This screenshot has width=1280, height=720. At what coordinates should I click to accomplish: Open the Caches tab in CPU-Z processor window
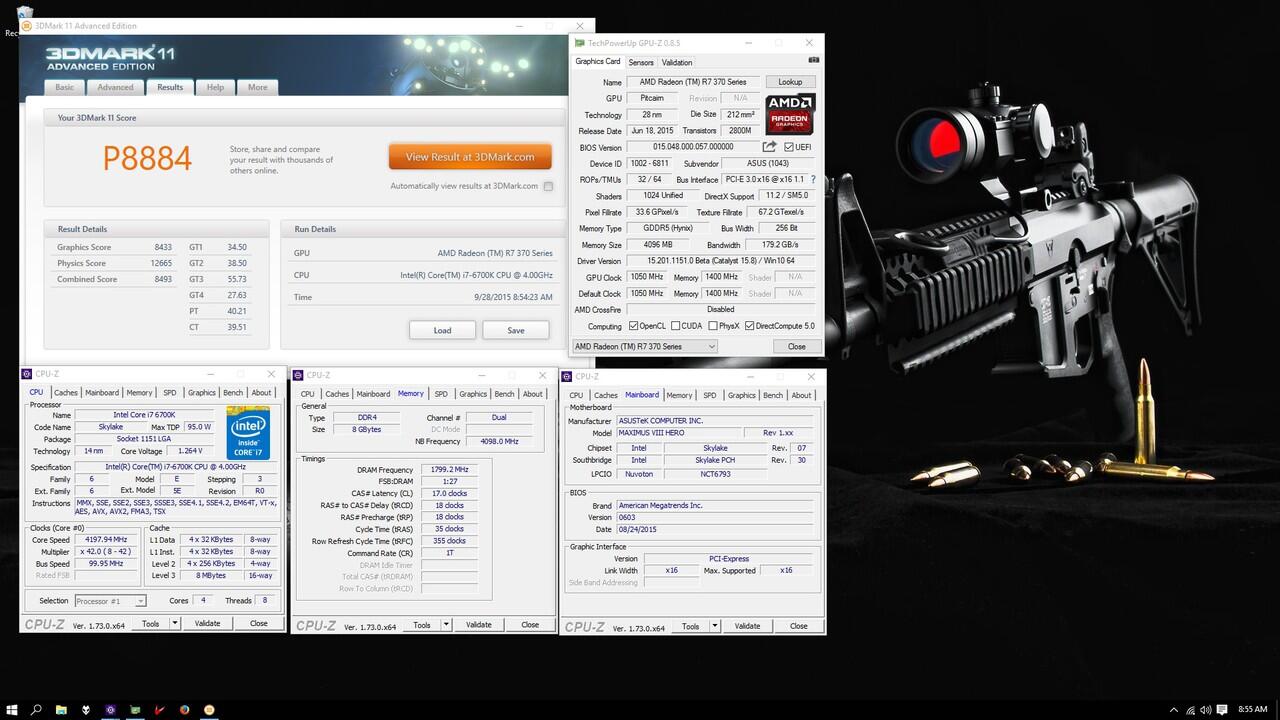66,393
